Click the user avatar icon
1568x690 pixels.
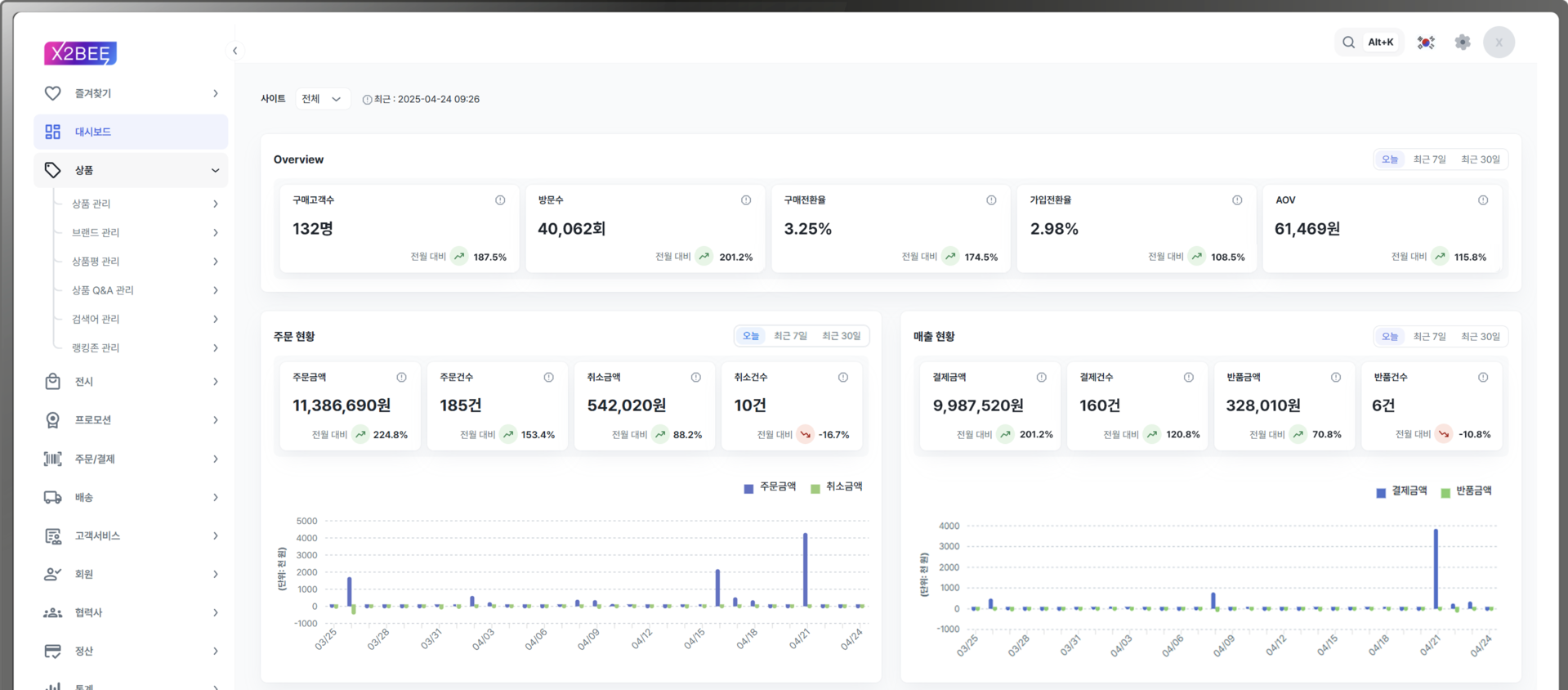point(1499,43)
